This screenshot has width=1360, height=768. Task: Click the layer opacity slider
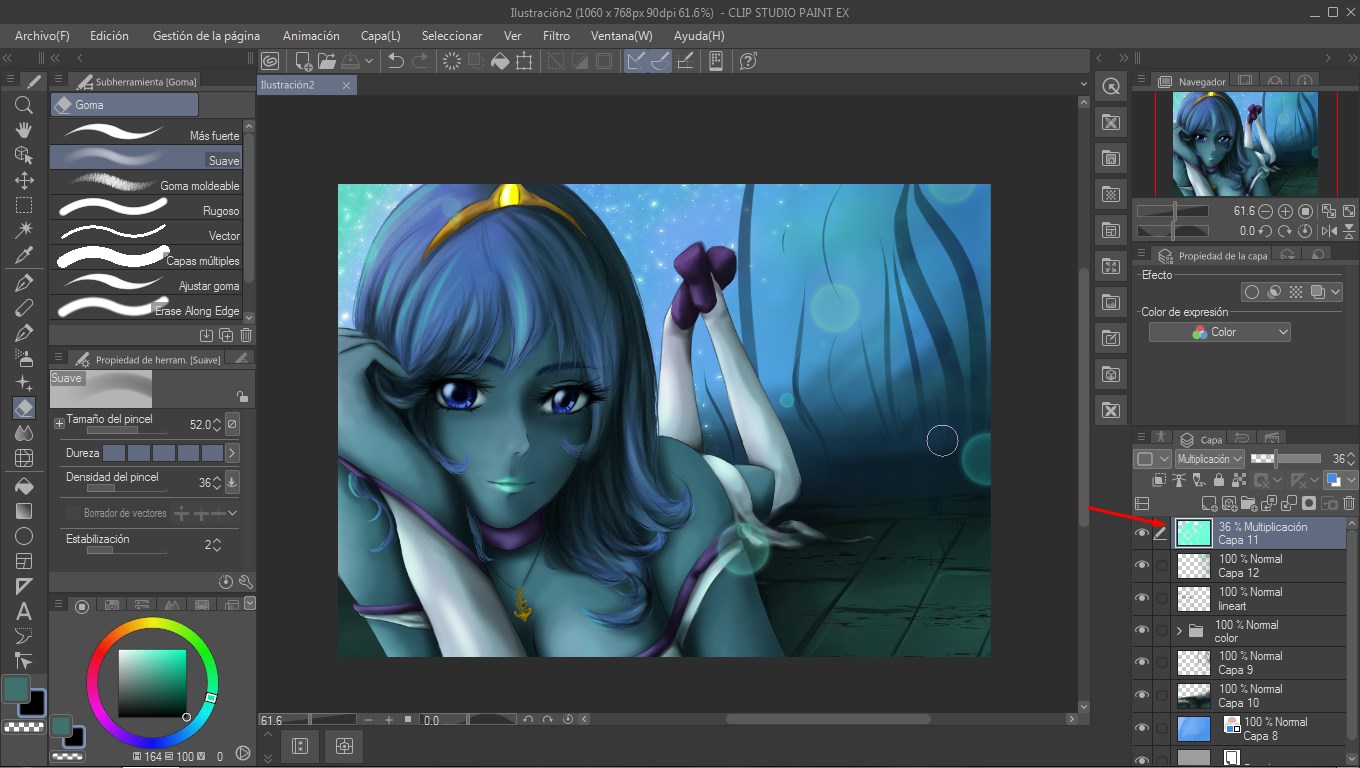(x=1286, y=459)
